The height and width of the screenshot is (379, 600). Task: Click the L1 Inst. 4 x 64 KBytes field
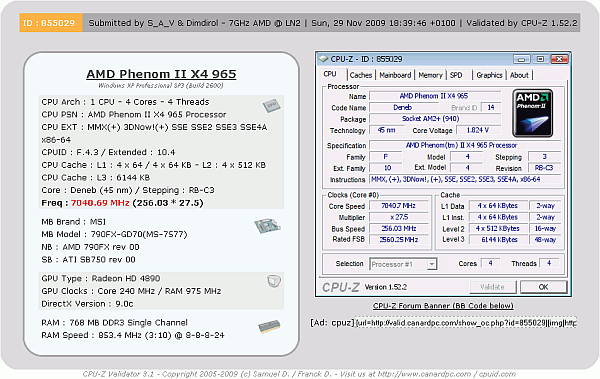point(499,217)
